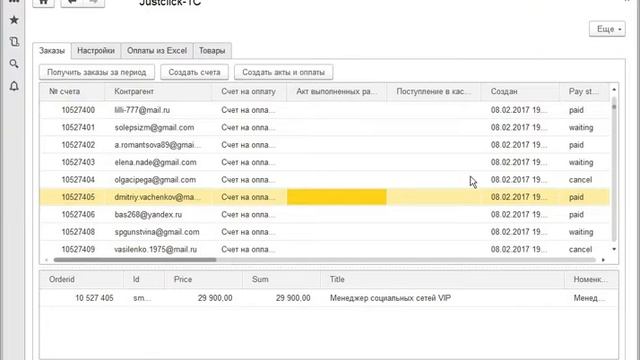Open the Еще dropdown menu

coord(607,29)
